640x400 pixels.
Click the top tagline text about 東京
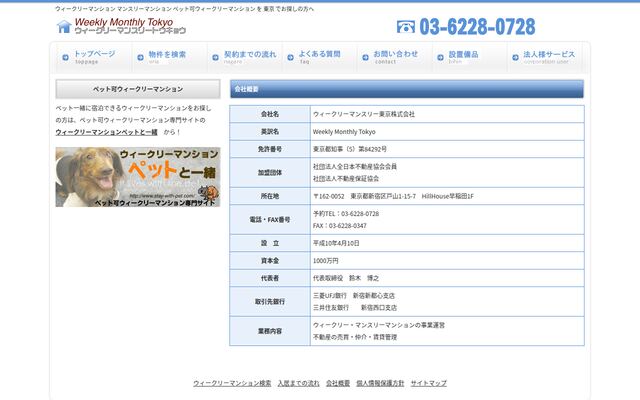pyautogui.click(x=184, y=9)
